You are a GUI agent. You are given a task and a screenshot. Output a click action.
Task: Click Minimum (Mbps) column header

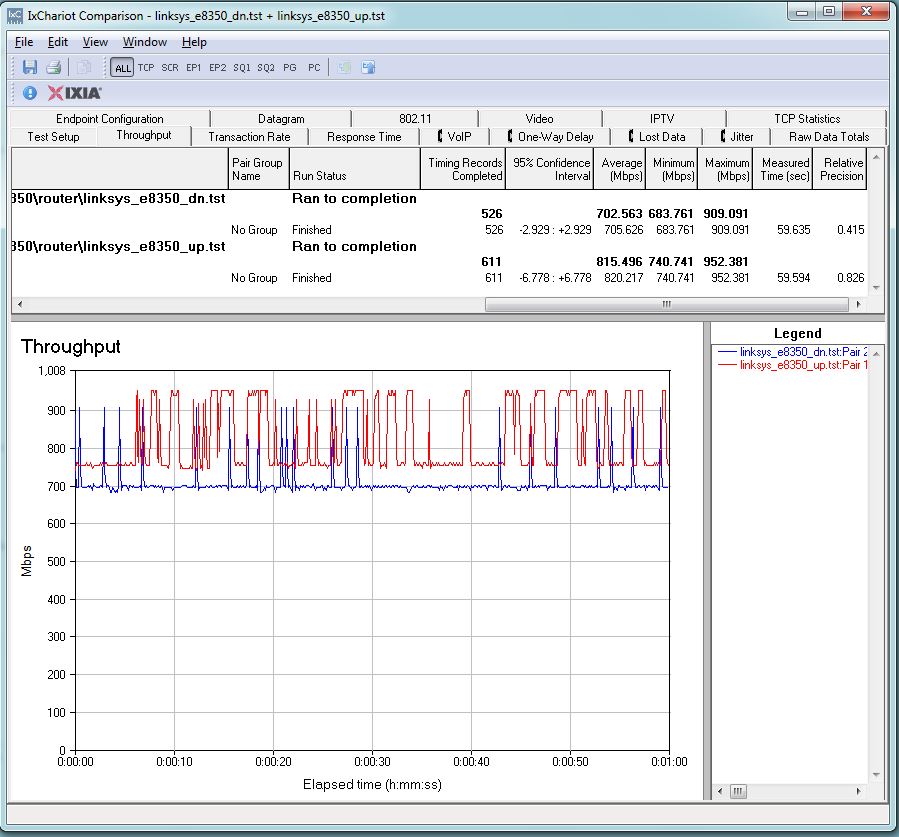(x=672, y=169)
